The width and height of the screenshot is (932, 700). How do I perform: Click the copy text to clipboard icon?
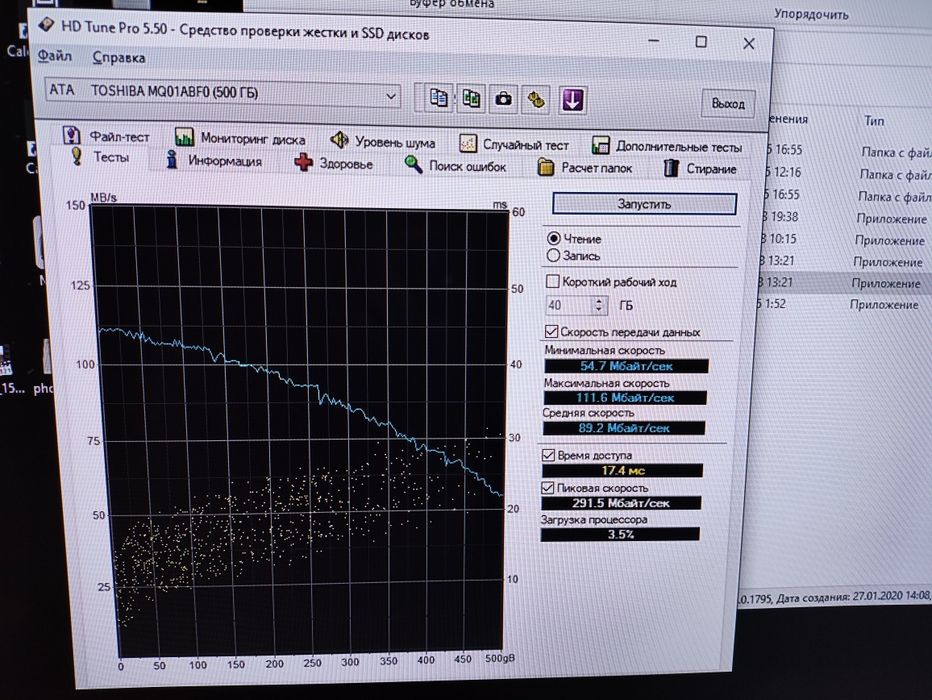coord(438,98)
